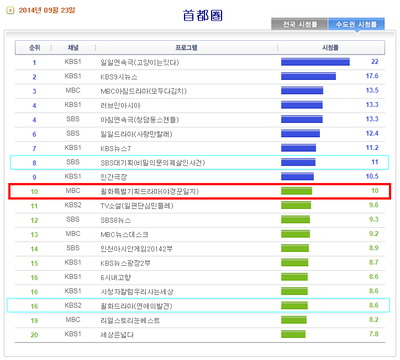Click the 시청률 column header
The width and height of the screenshot is (400, 360).
click(x=330, y=48)
